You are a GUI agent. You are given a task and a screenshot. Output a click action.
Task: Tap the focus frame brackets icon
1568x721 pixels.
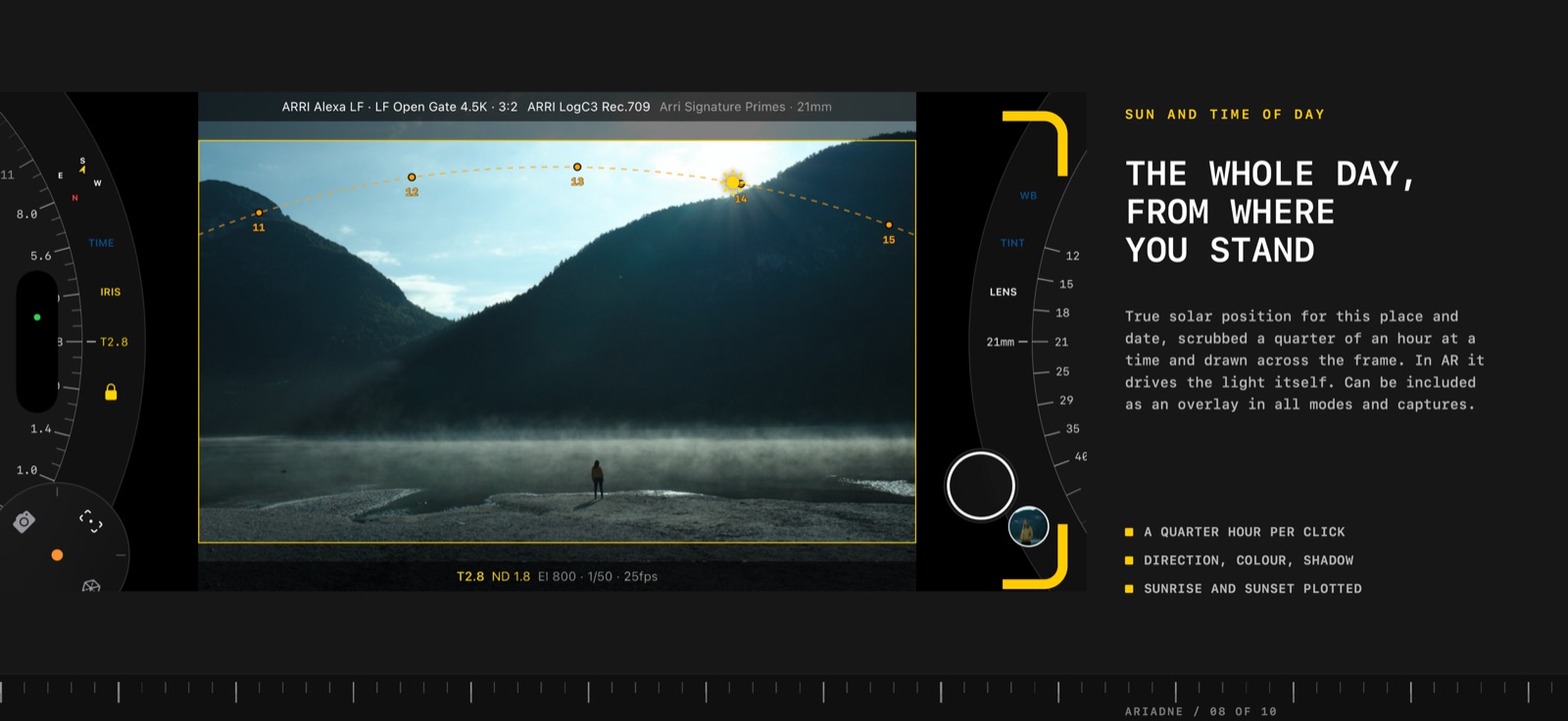(90, 520)
